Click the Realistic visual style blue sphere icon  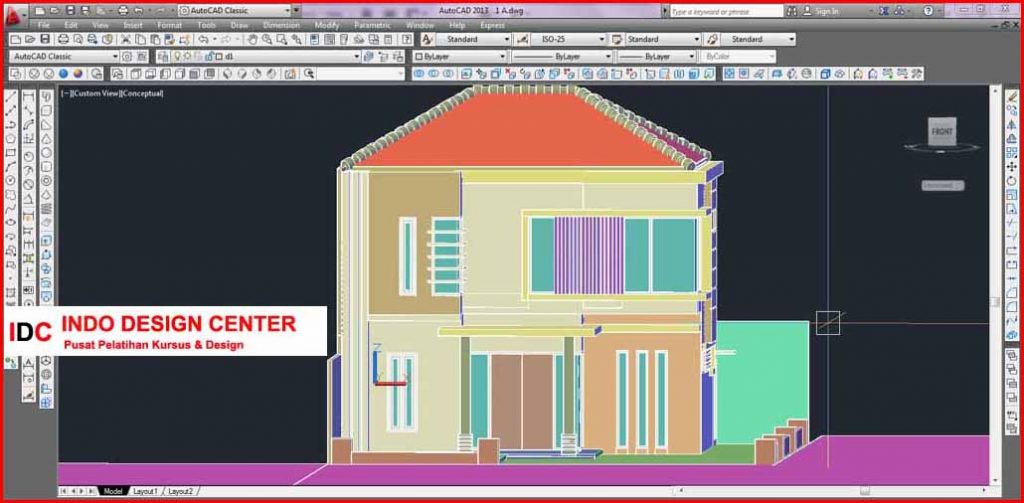pos(63,74)
